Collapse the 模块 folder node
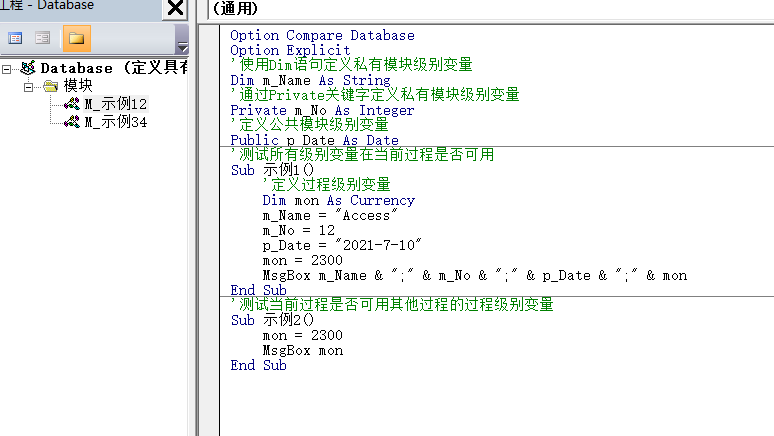The image size is (774, 436). pos(29,87)
